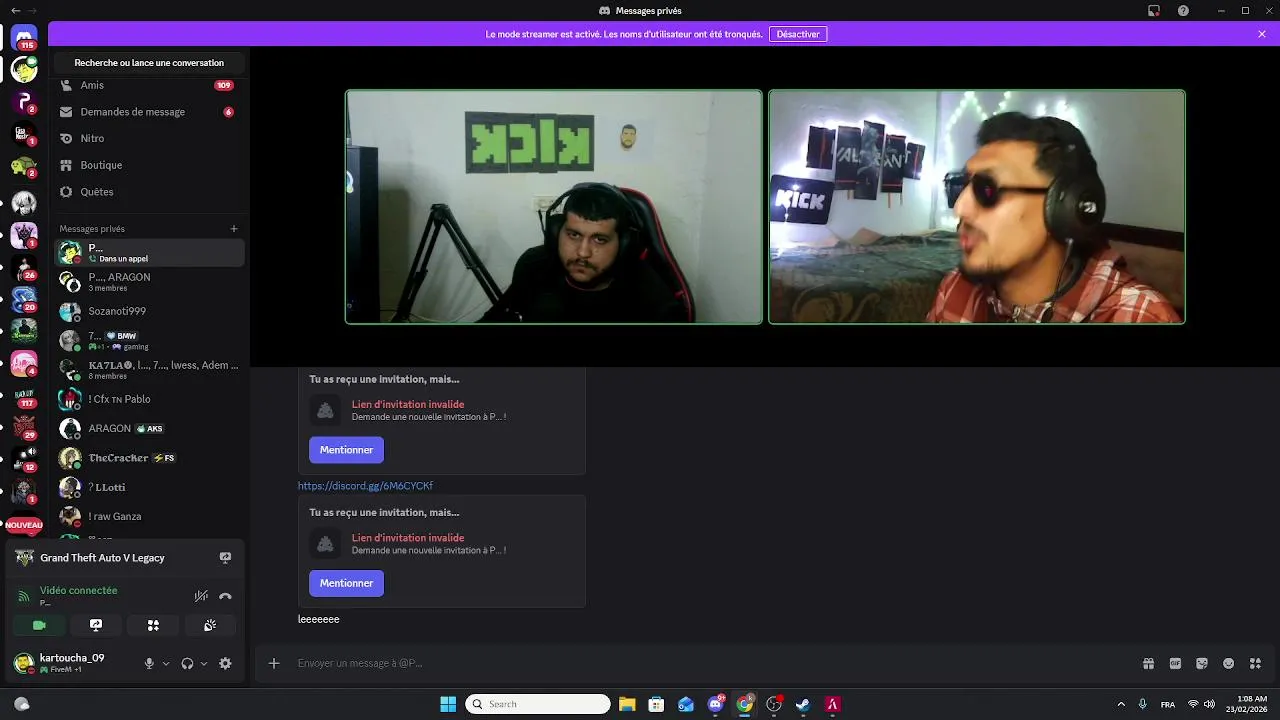Expand microphone input options arrow
1280x720 pixels.
coord(166,663)
